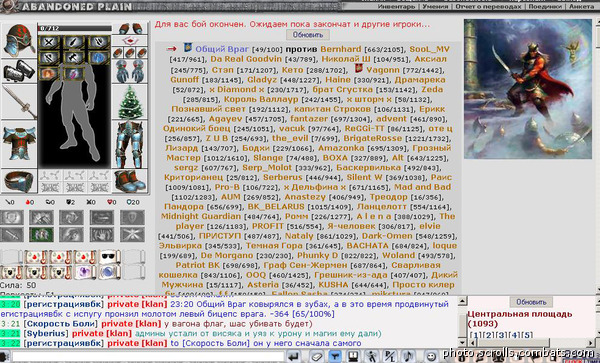Open the Общий Враг player link
The height and width of the screenshot is (363, 600).
[222, 49]
